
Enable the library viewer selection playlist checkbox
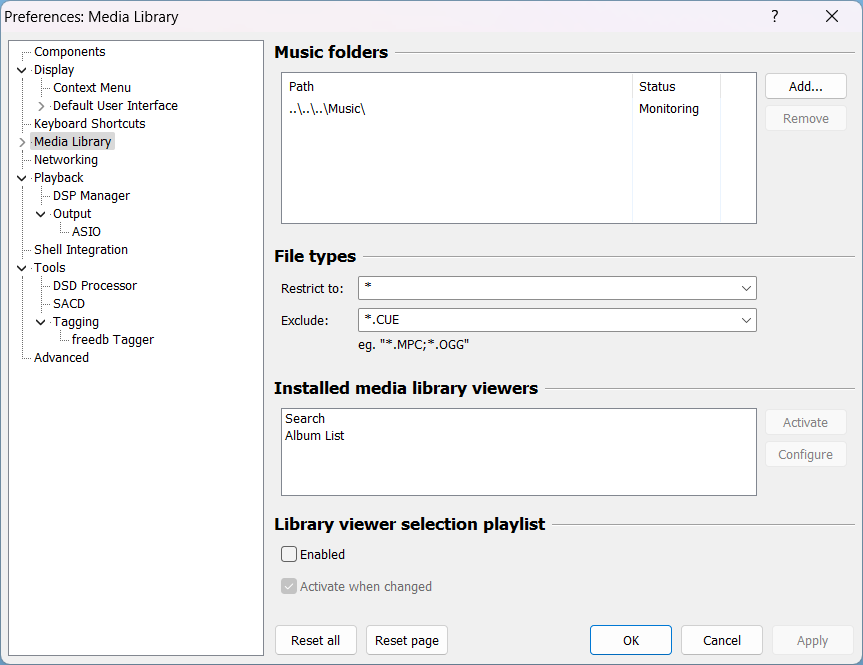click(x=289, y=554)
